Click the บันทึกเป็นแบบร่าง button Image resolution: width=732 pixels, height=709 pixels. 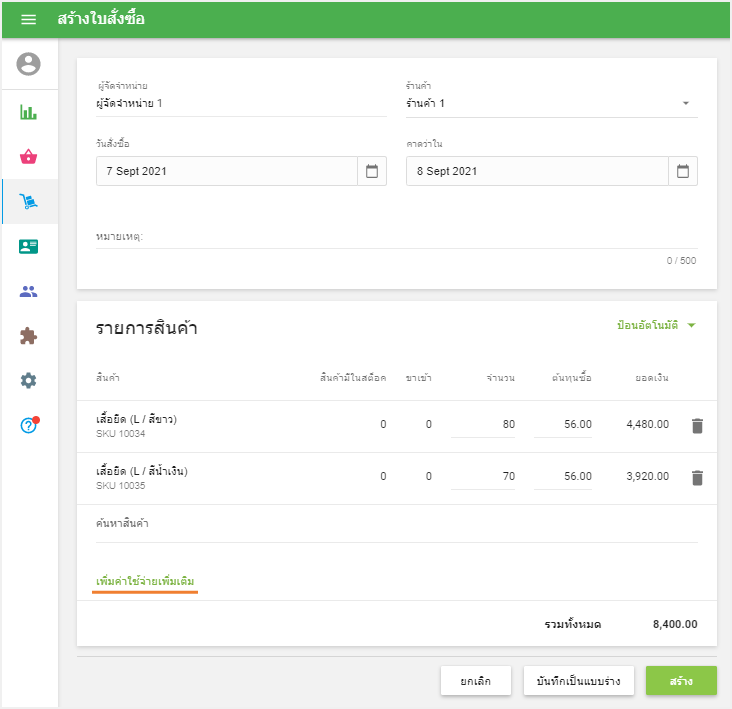click(578, 681)
